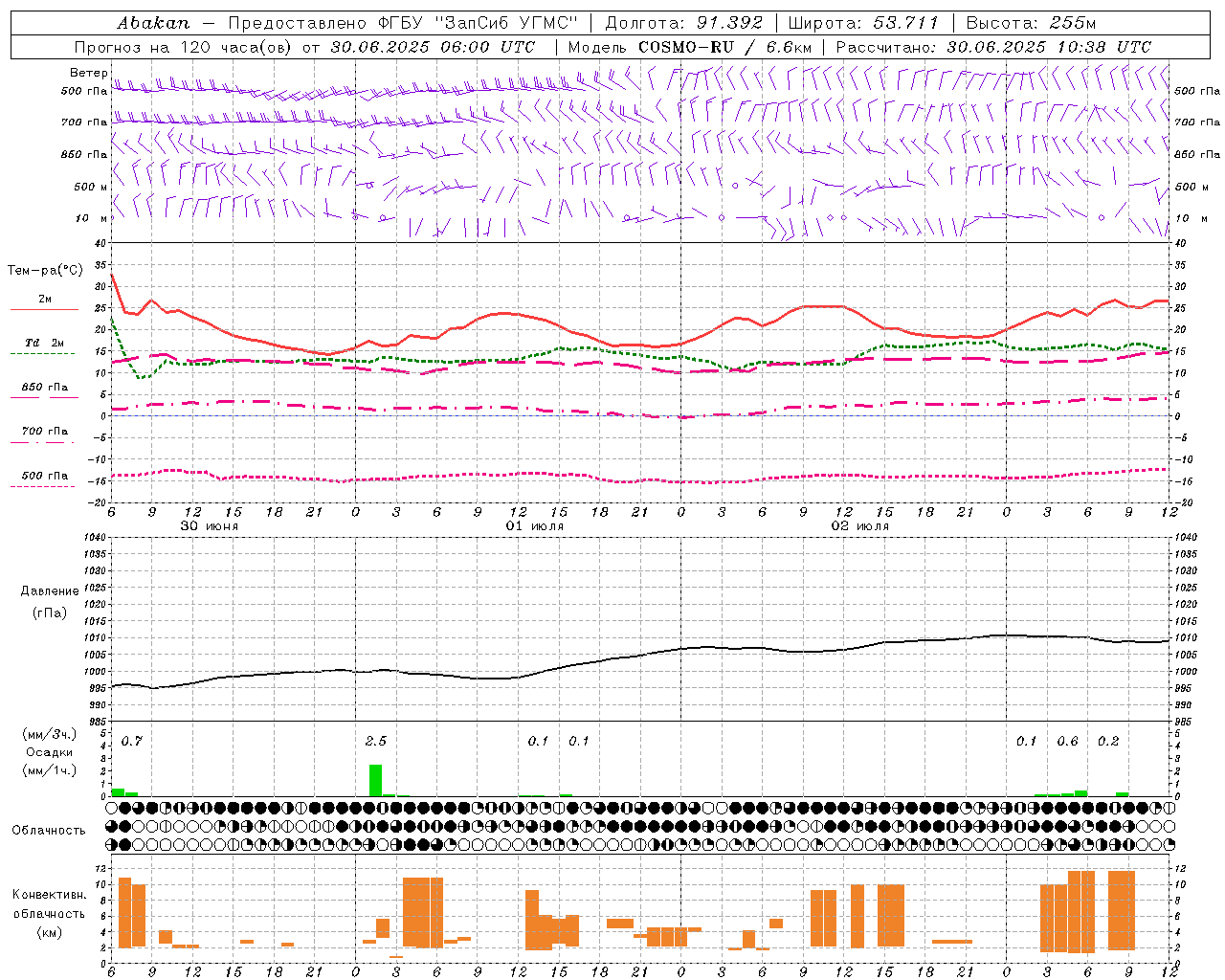
Task: Click the elevation text "Высота: 255м"
Action: [x=1031, y=22]
